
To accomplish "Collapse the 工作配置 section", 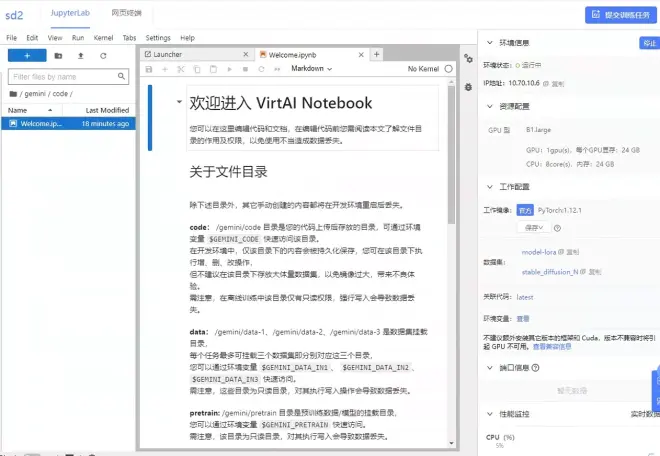I will [490, 187].
